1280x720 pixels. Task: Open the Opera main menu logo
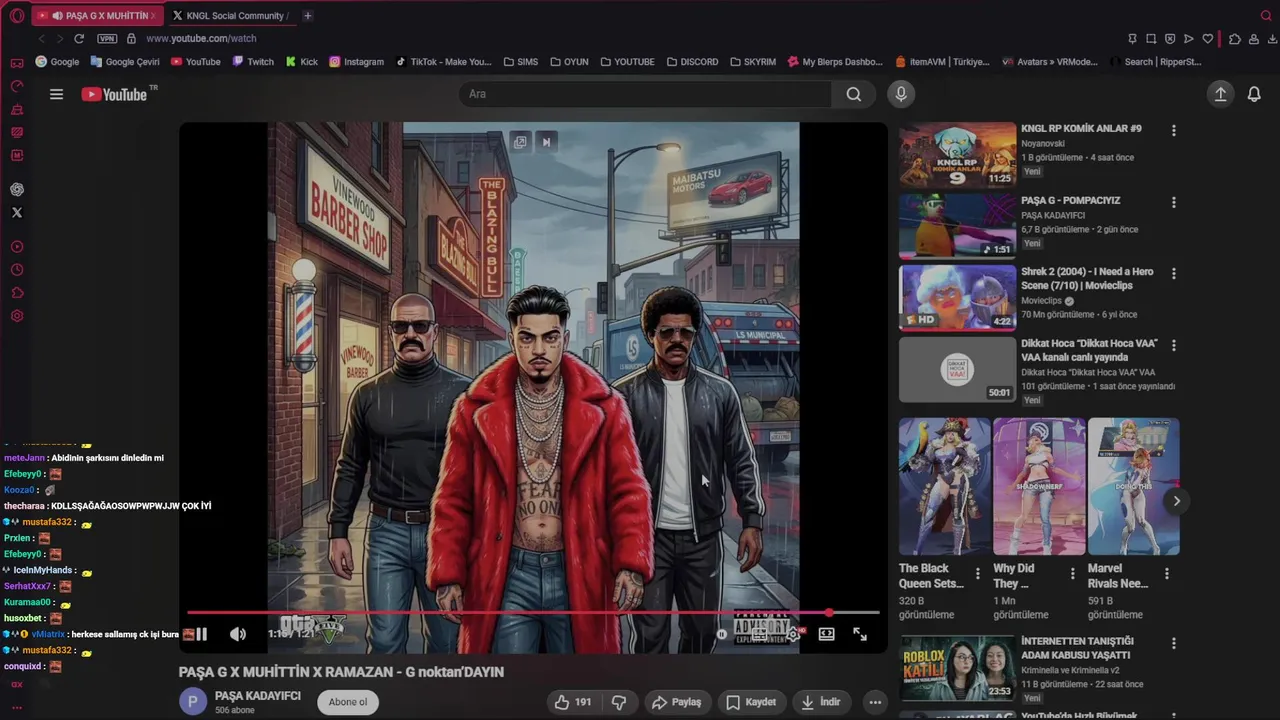click(x=16, y=16)
